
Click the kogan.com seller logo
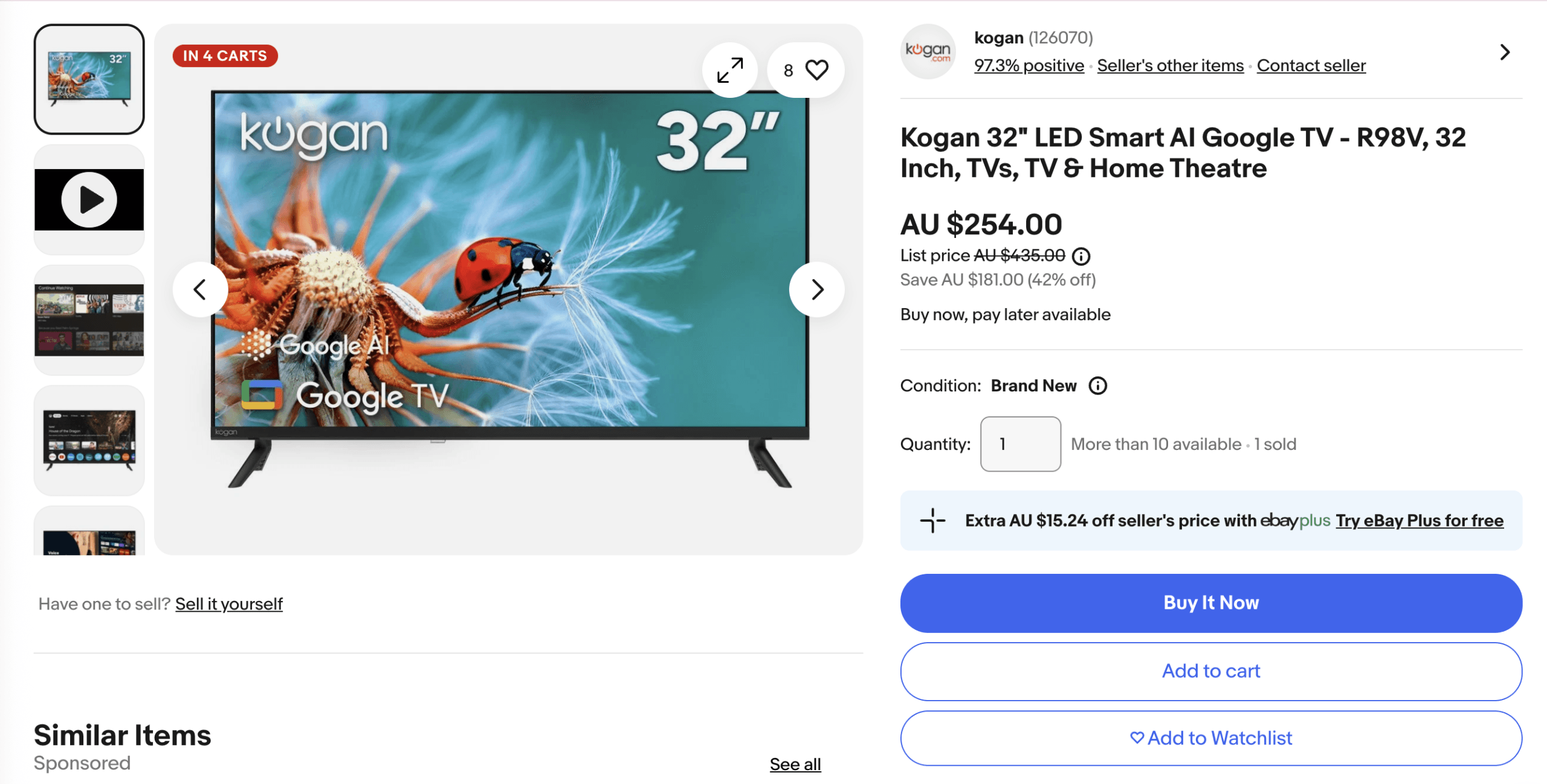coord(928,51)
